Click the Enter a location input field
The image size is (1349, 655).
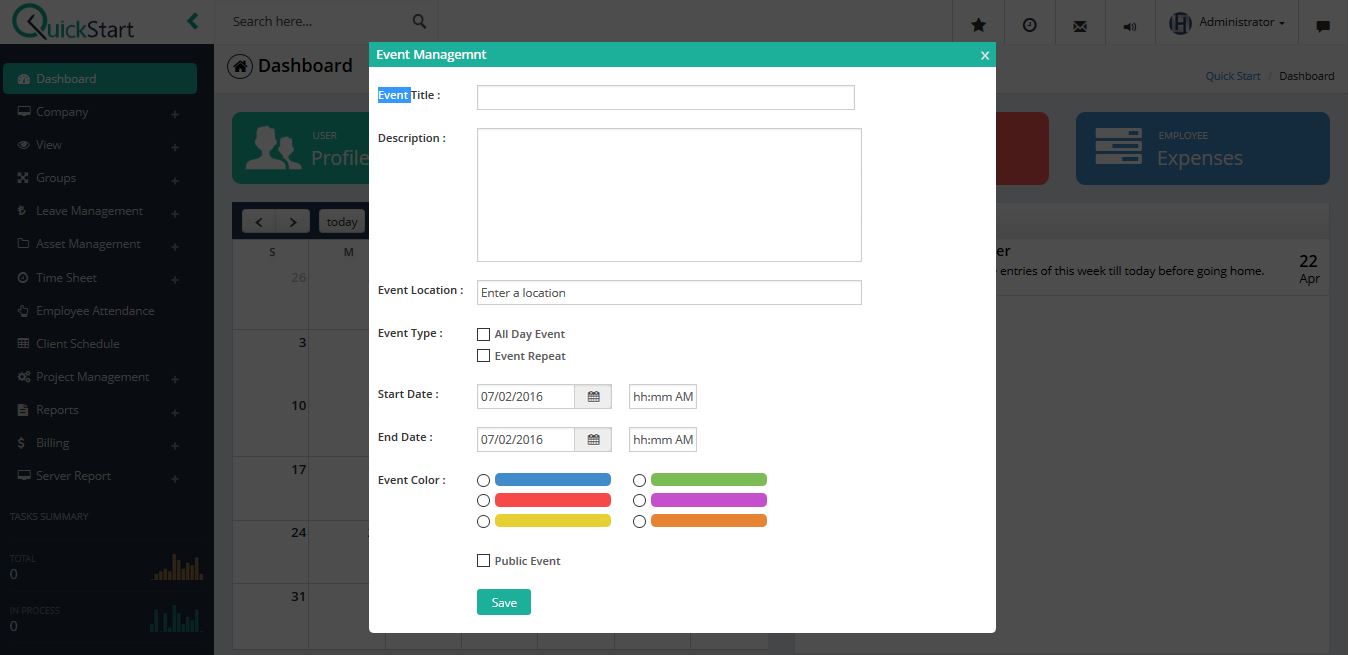(x=668, y=292)
